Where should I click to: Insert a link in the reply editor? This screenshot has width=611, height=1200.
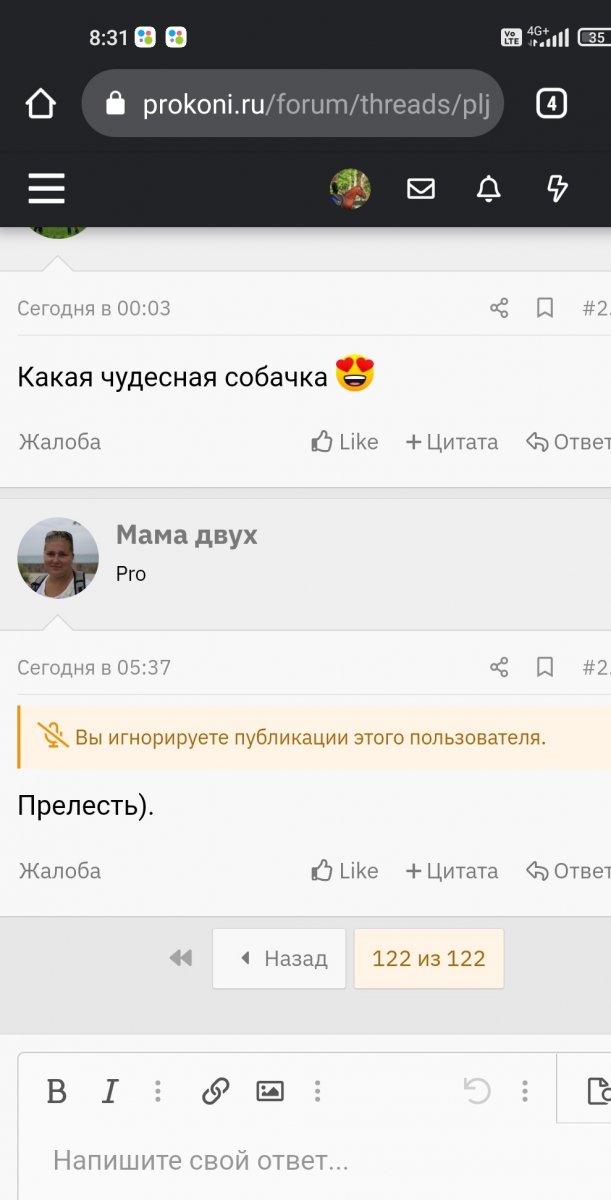click(x=216, y=1091)
